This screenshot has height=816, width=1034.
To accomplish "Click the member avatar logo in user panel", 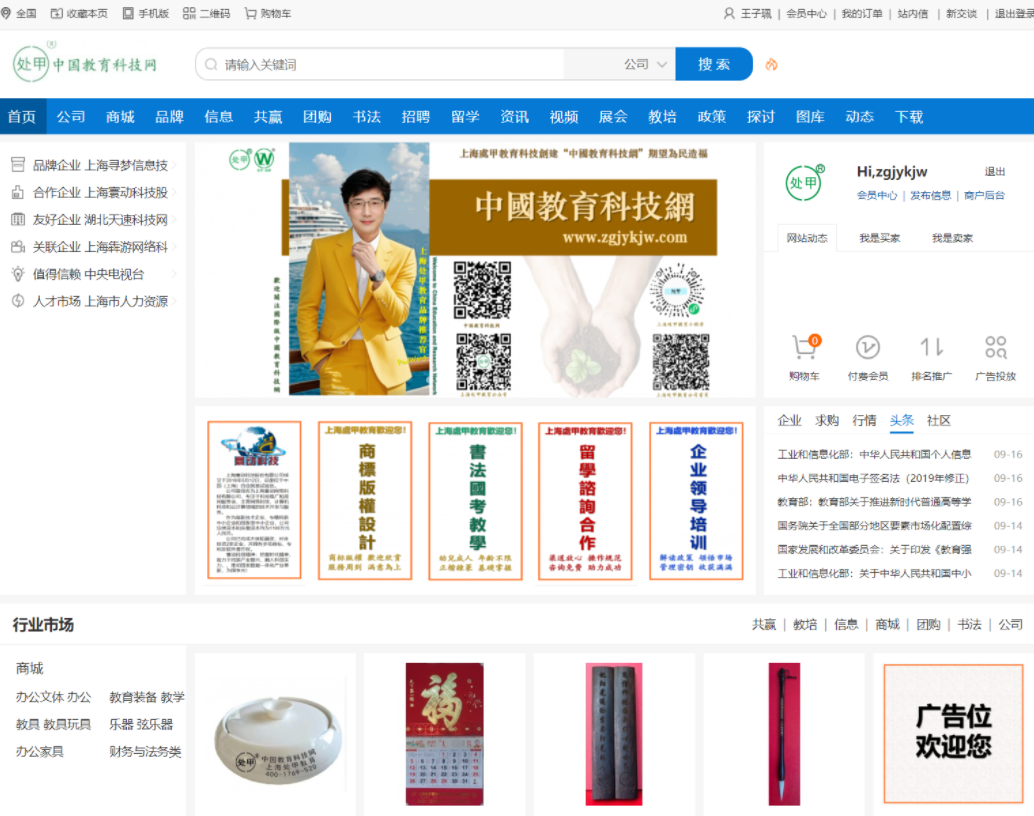I will [805, 183].
